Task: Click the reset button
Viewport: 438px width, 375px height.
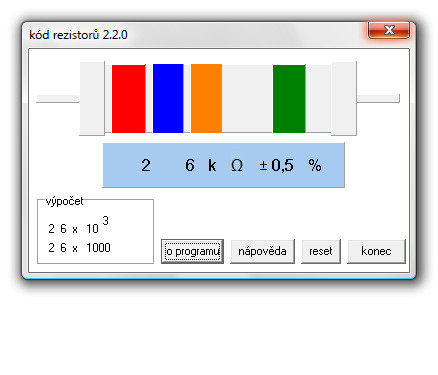Action: (x=321, y=251)
